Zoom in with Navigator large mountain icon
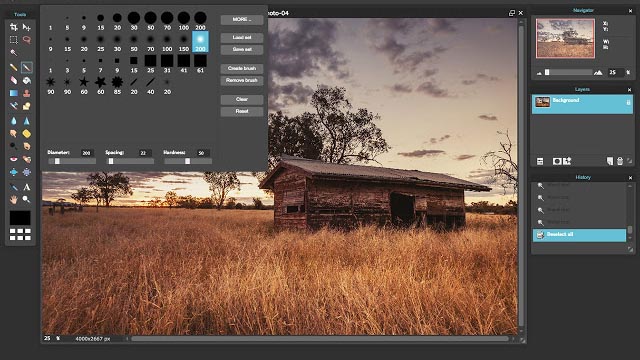 tap(598, 73)
